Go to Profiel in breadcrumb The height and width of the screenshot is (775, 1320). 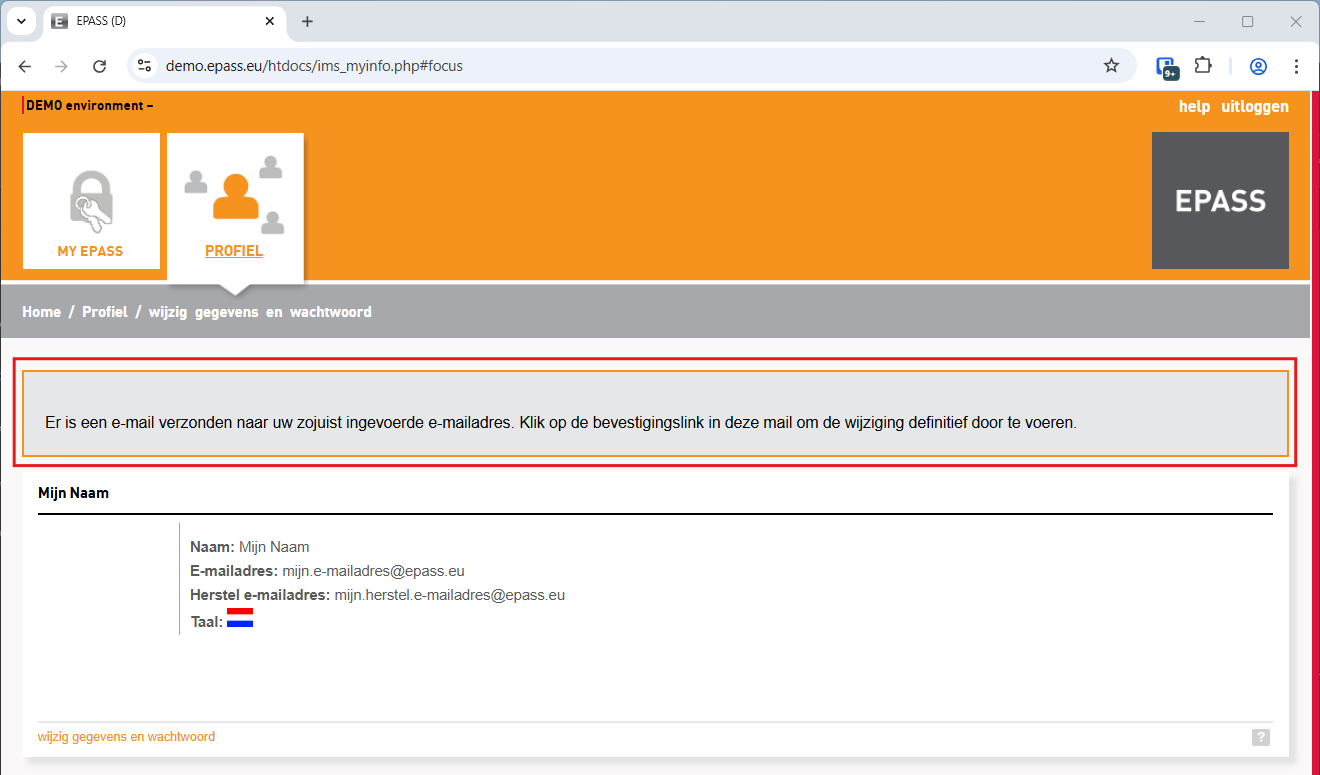coord(105,312)
